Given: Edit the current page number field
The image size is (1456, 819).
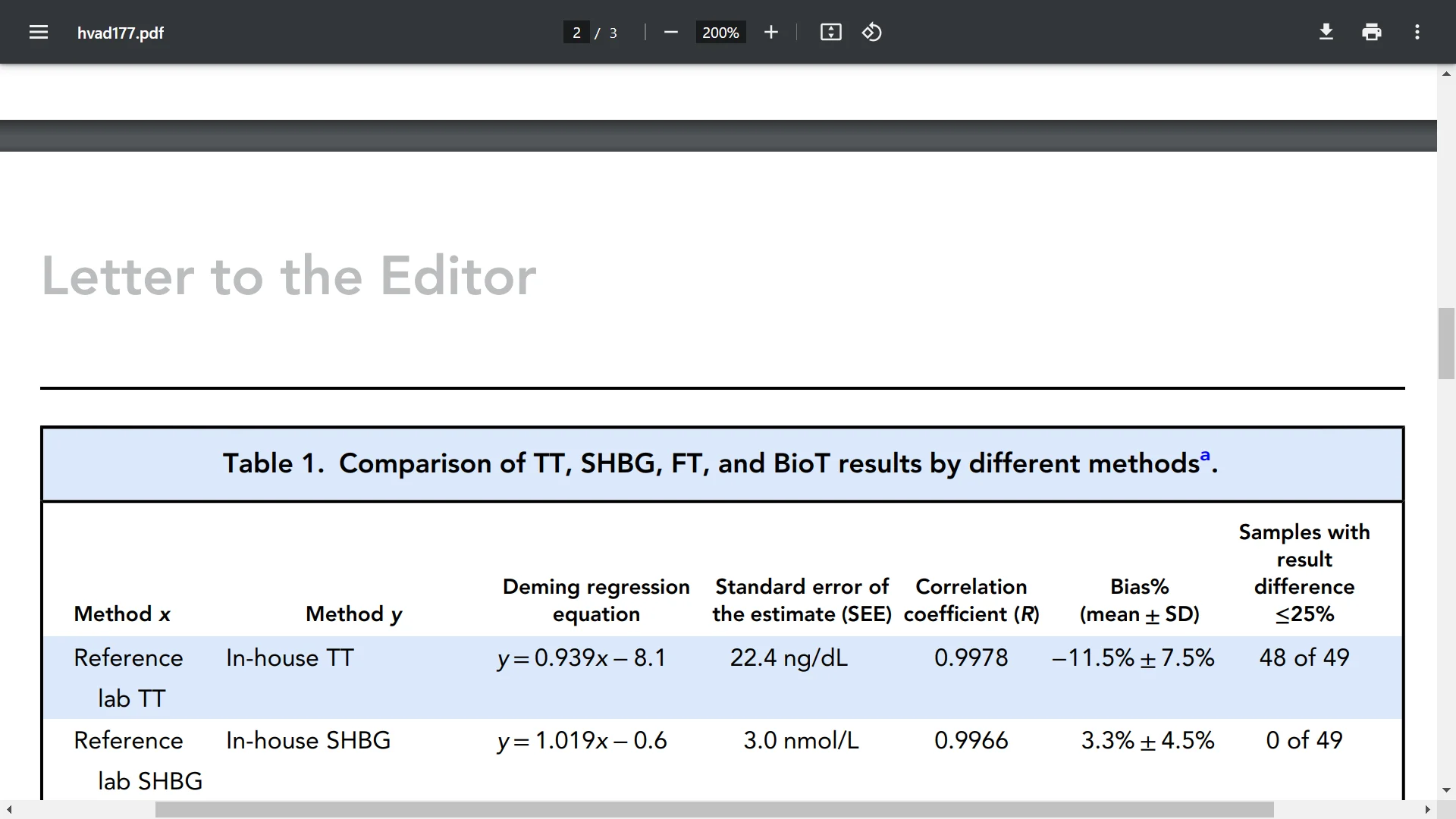Looking at the screenshot, I should [576, 33].
